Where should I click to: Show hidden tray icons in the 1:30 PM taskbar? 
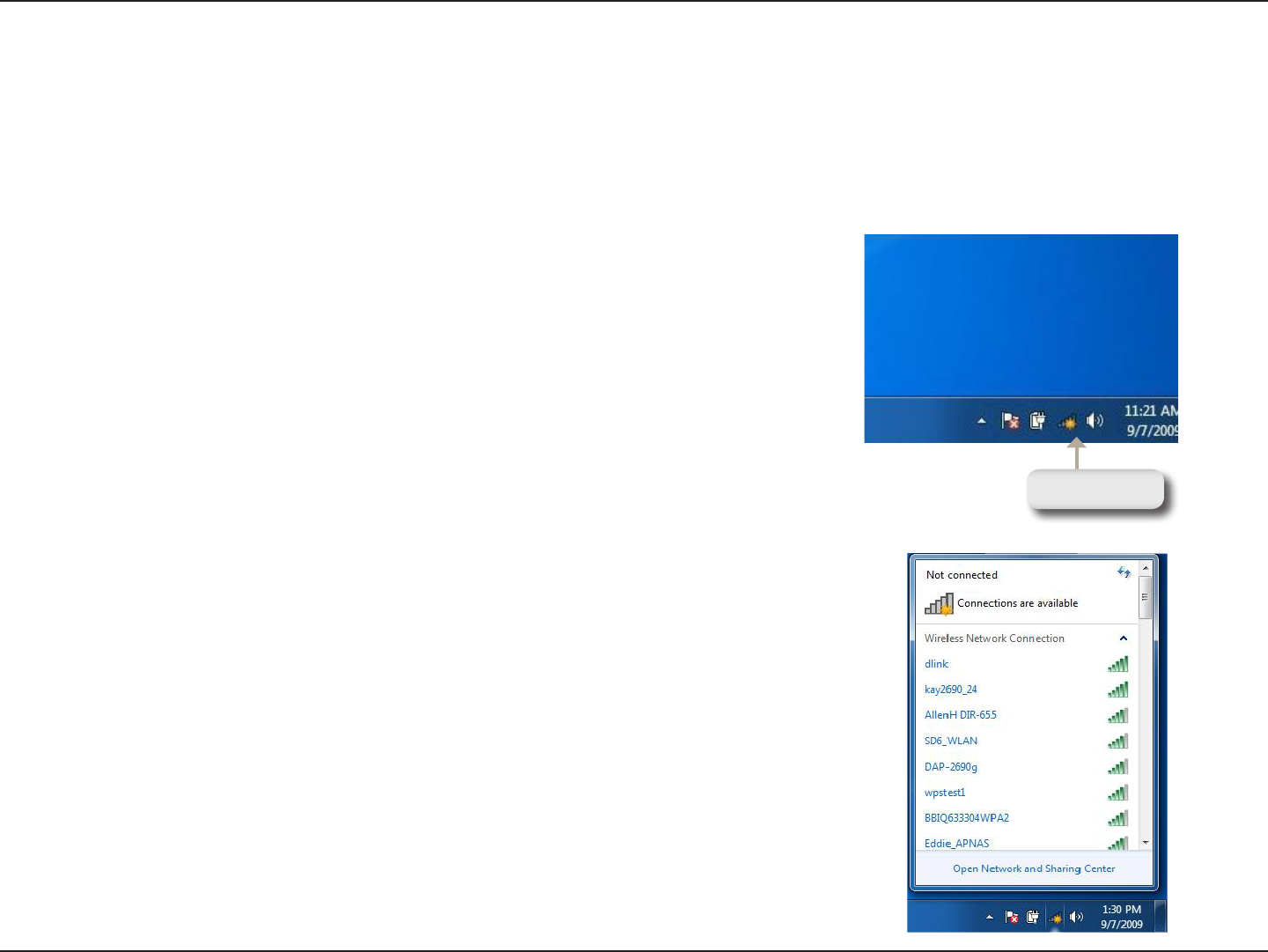tap(990, 918)
